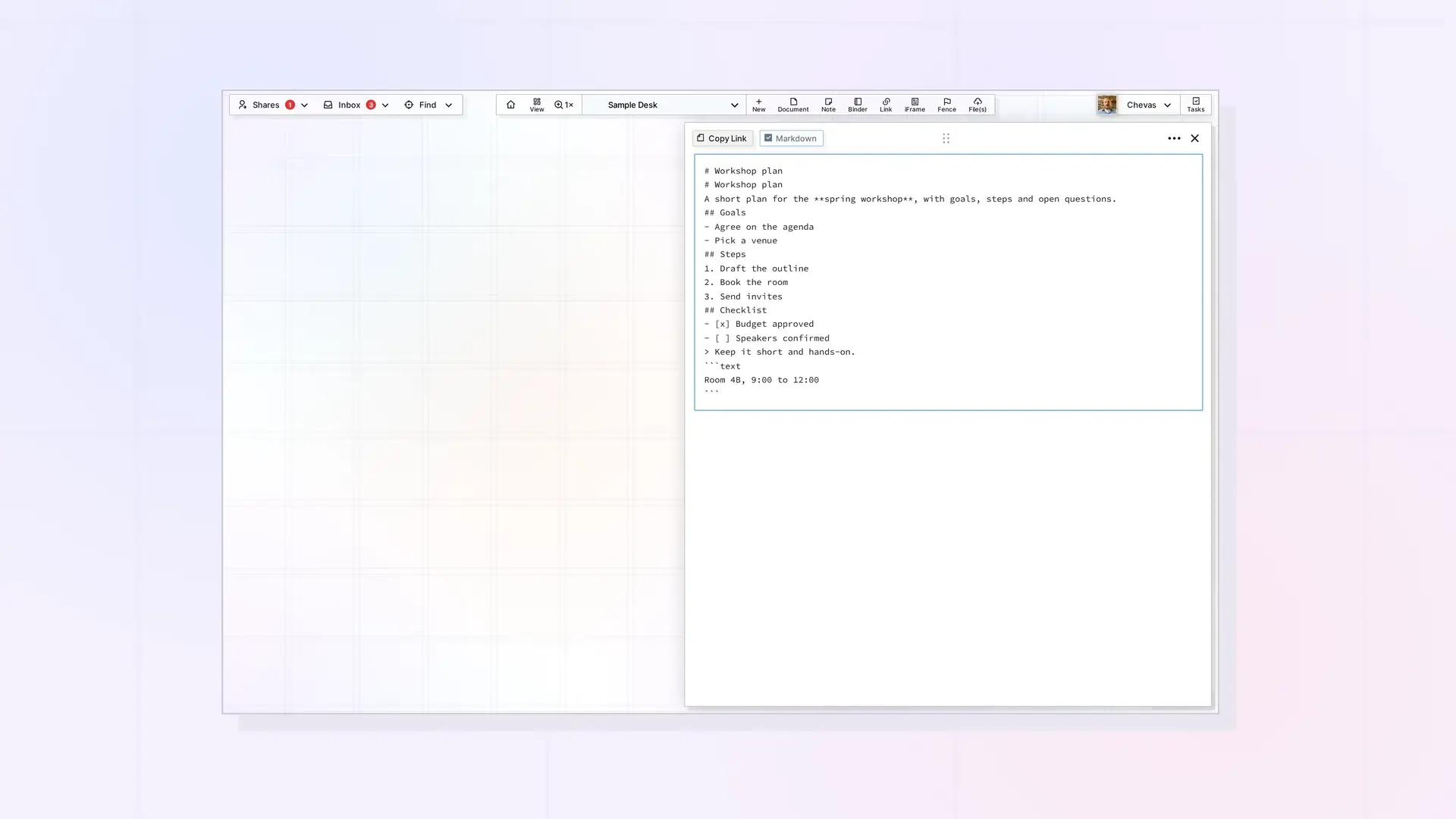1456x819 pixels.
Task: Click the '2. Book the room' line
Action: coord(745,282)
